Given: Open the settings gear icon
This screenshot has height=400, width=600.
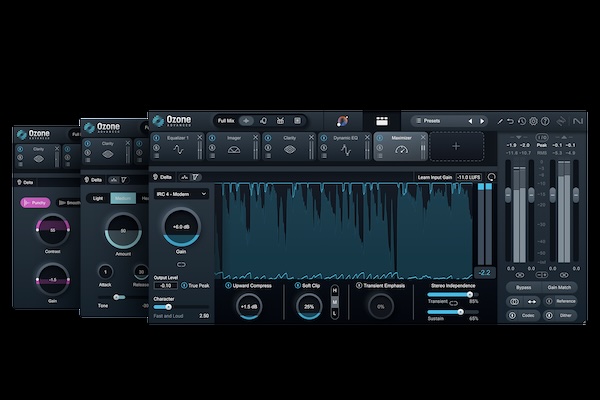Looking at the screenshot, I should point(533,121).
